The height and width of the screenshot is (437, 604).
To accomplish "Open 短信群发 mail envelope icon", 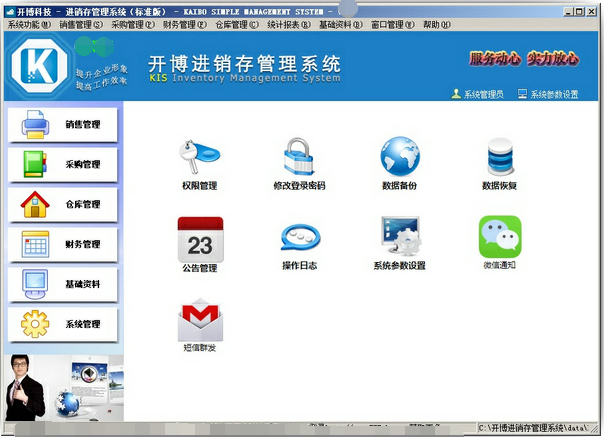I will pyautogui.click(x=200, y=320).
